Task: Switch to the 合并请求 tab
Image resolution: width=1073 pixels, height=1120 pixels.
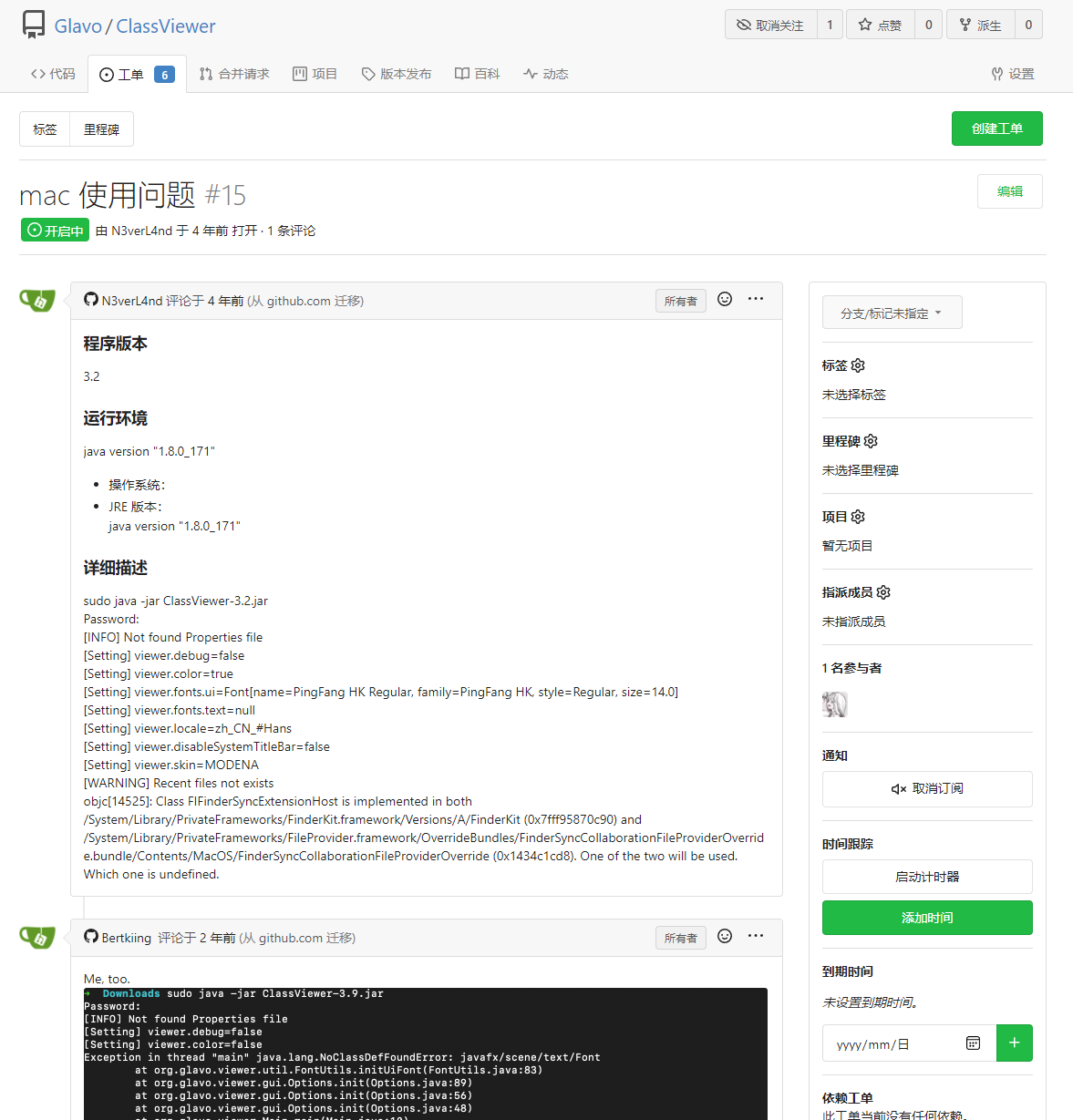Action: (x=234, y=73)
